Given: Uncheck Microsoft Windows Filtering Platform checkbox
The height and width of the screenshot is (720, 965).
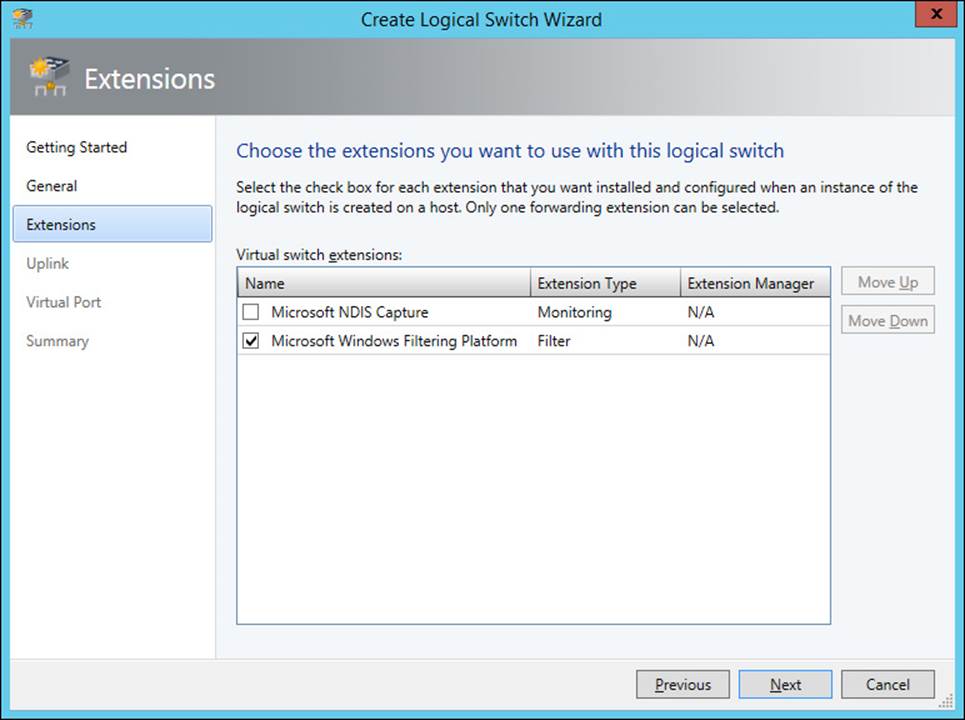Looking at the screenshot, I should click(x=250, y=341).
